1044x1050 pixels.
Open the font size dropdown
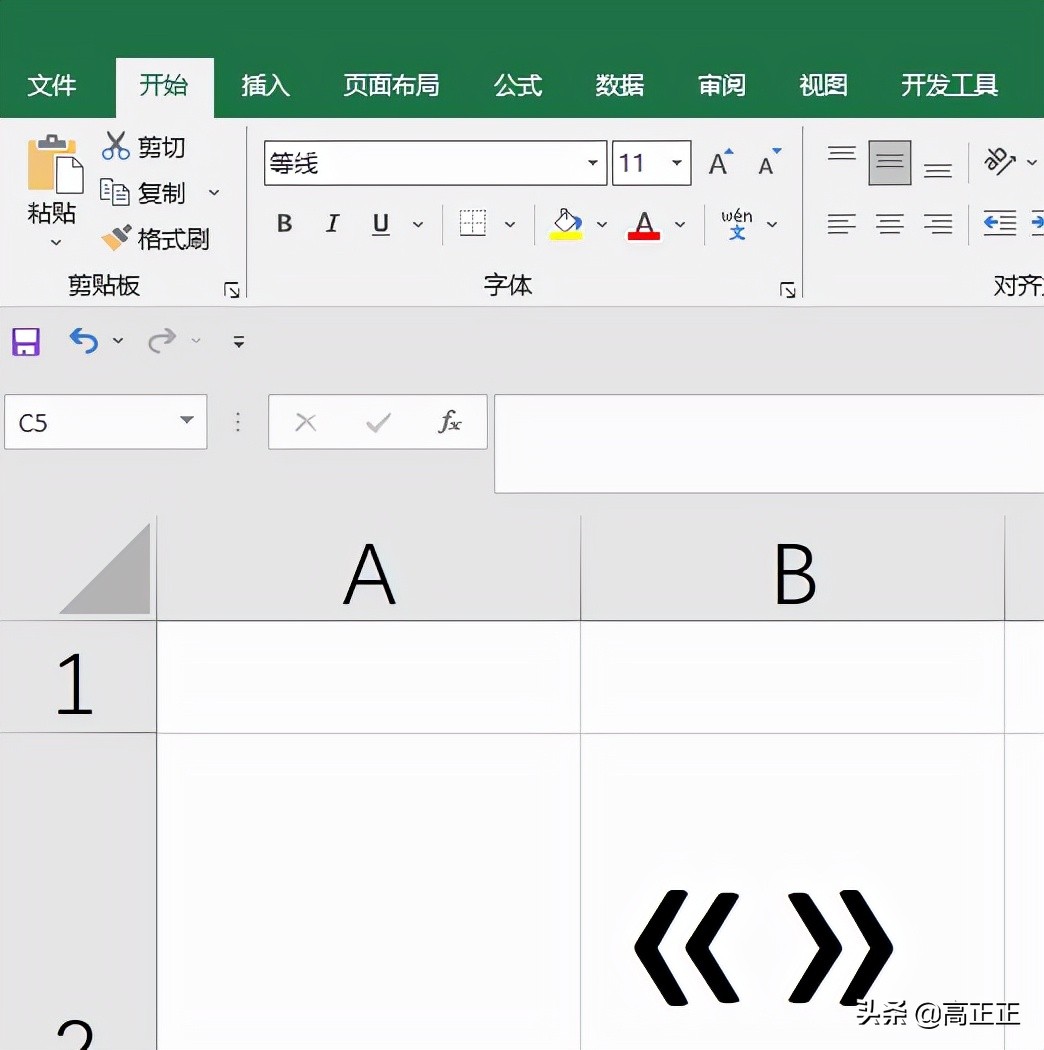pyautogui.click(x=679, y=162)
